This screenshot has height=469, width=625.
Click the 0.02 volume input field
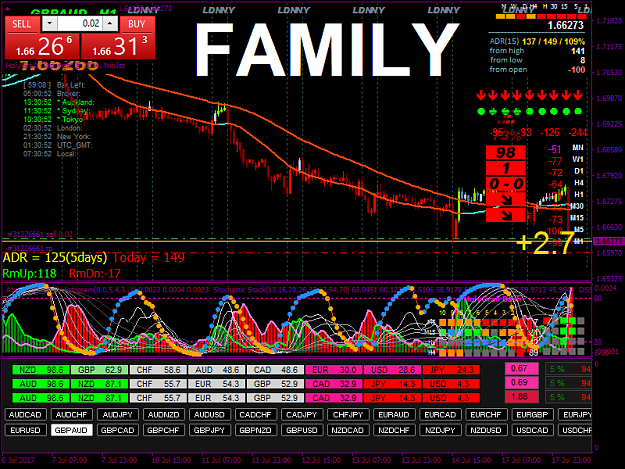tap(80, 24)
